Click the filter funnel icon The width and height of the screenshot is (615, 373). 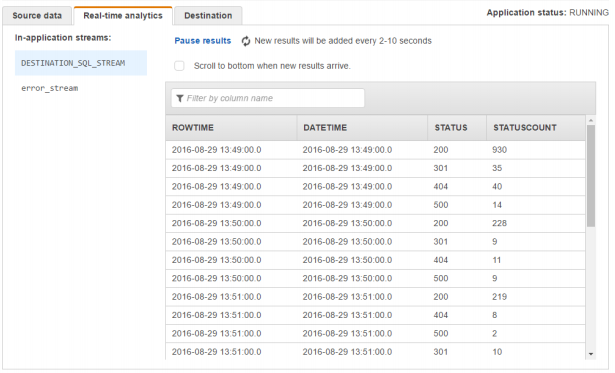[180, 98]
